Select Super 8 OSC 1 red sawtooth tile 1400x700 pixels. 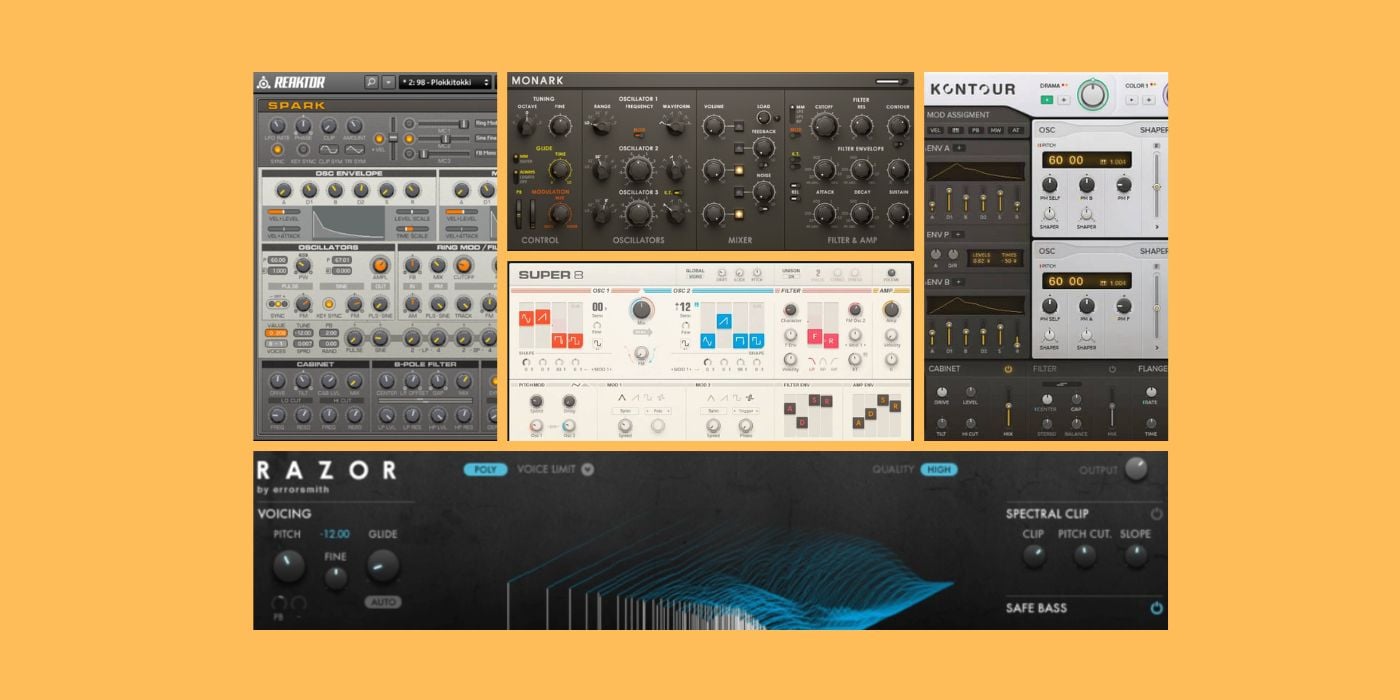point(545,319)
